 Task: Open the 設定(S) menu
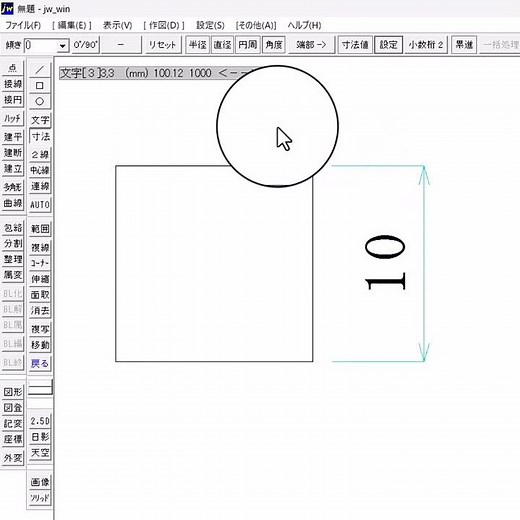[210, 25]
